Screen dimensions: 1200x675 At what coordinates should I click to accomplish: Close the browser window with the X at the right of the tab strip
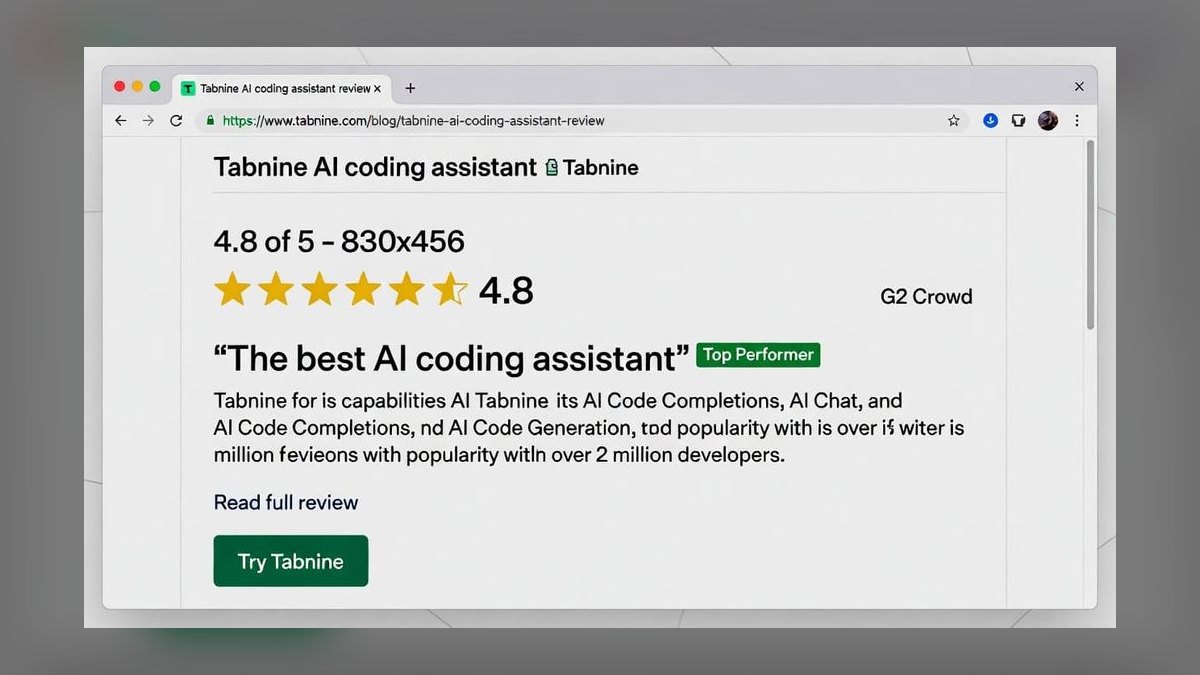(1079, 87)
